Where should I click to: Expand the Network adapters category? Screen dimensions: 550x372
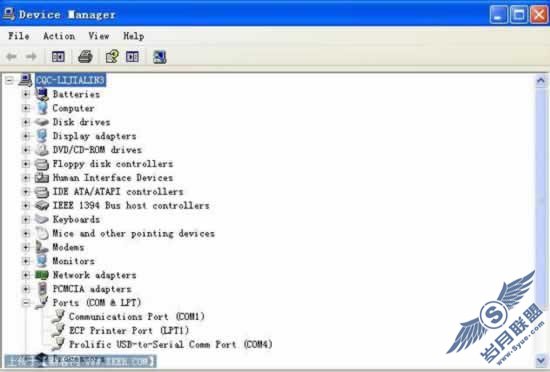pyautogui.click(x=26, y=275)
